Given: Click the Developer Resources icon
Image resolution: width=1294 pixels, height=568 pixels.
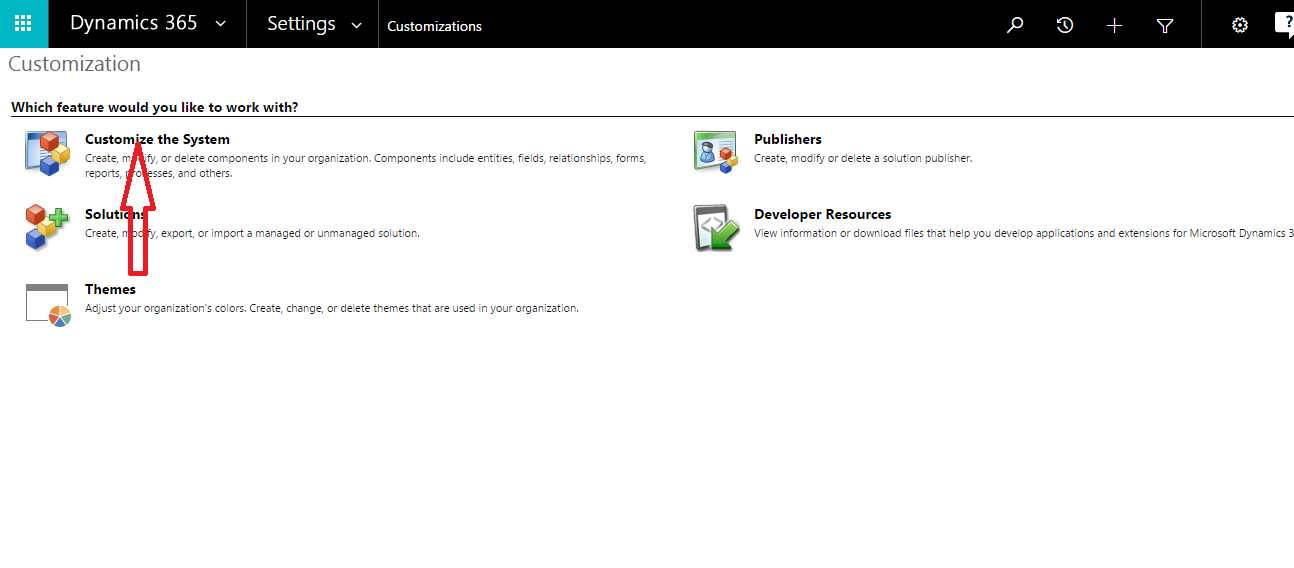Looking at the screenshot, I should click(716, 228).
